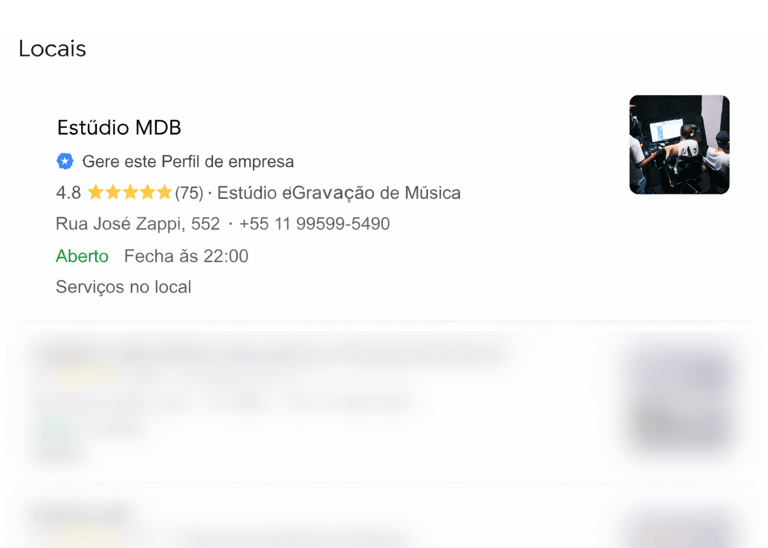Expand hours at 'Fecha às 22:00'
The image size is (768, 548).
186,256
